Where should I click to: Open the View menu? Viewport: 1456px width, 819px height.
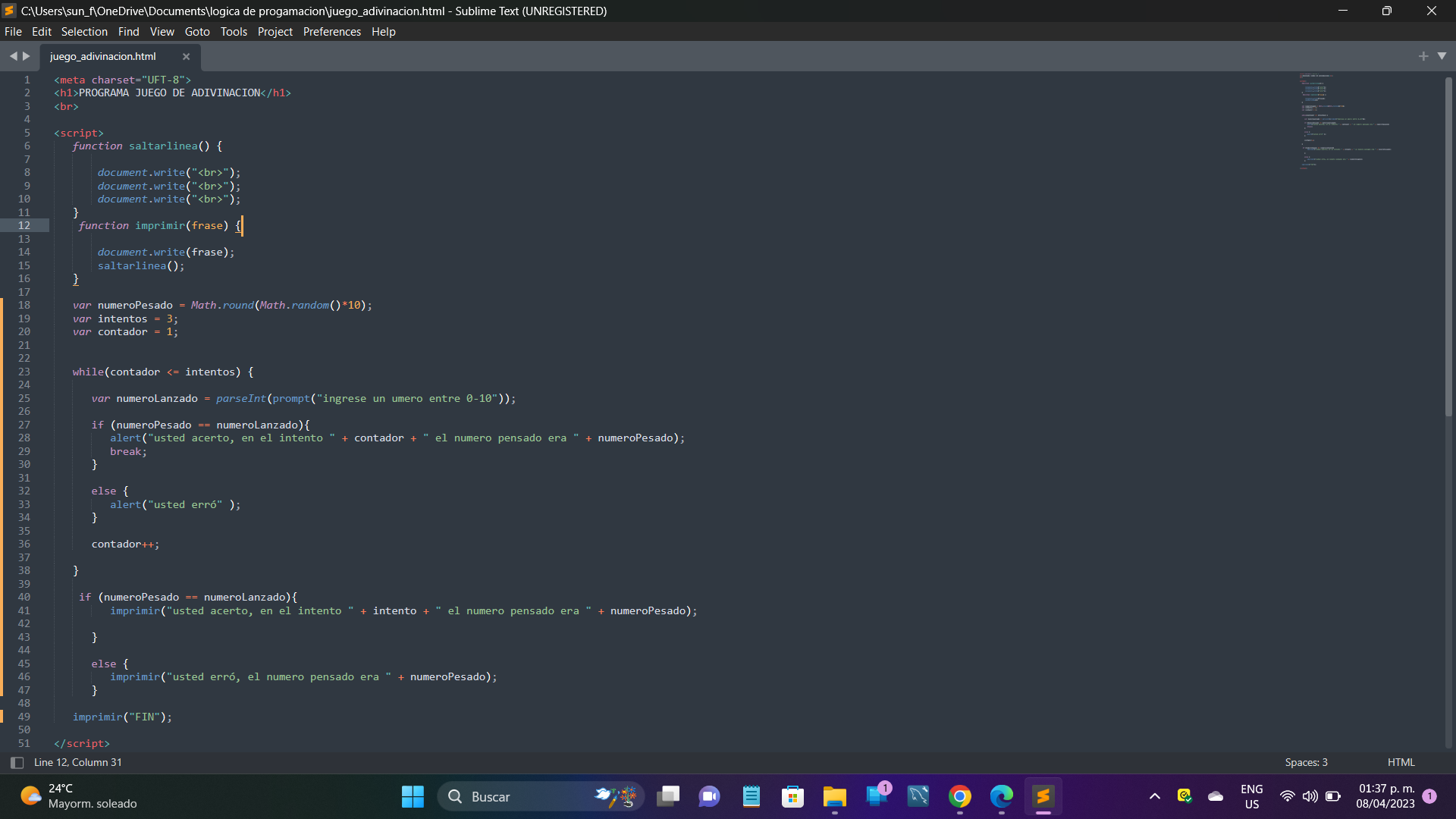point(162,31)
